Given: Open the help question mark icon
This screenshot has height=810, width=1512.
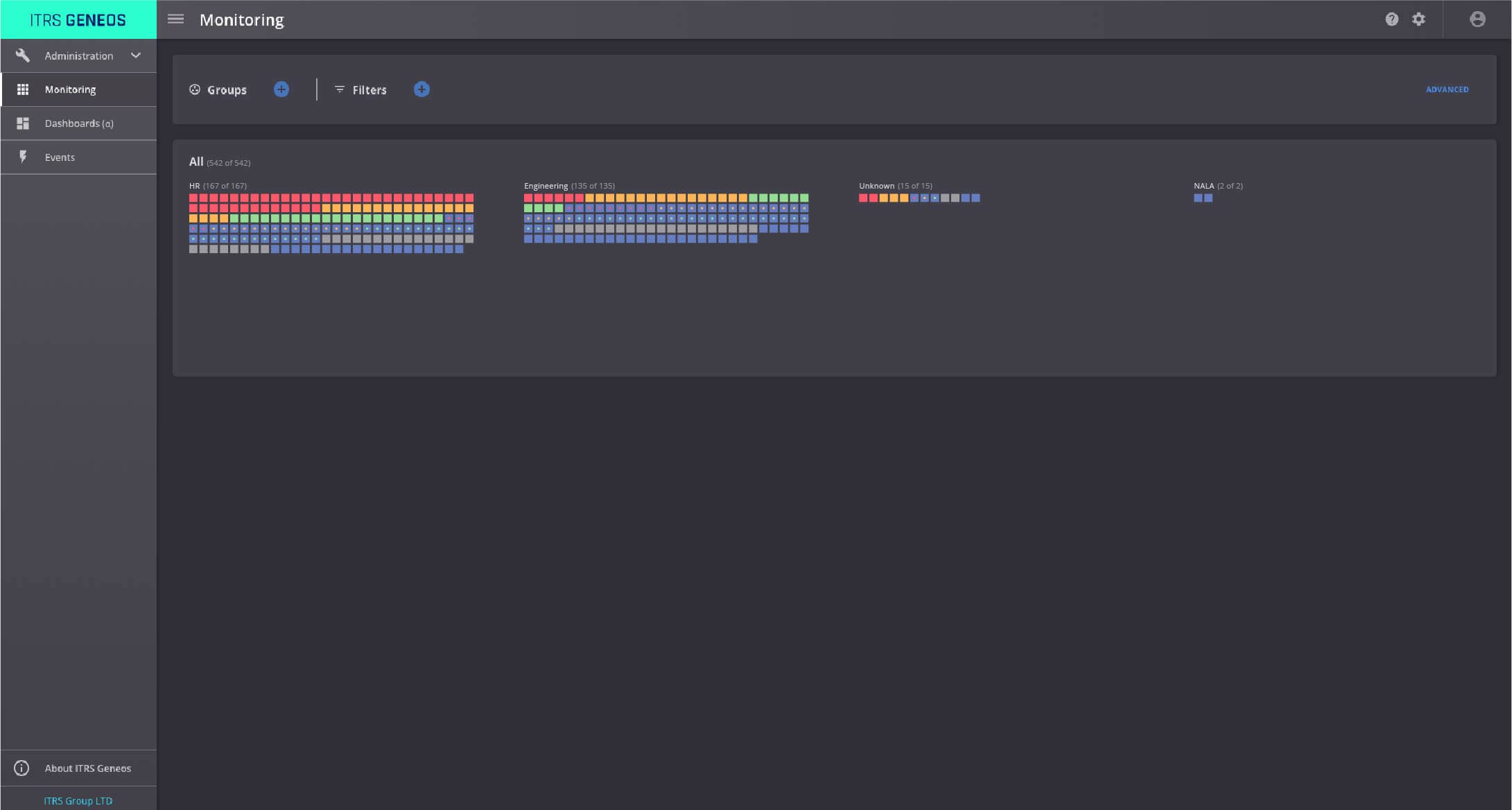Looking at the screenshot, I should click(x=1391, y=19).
